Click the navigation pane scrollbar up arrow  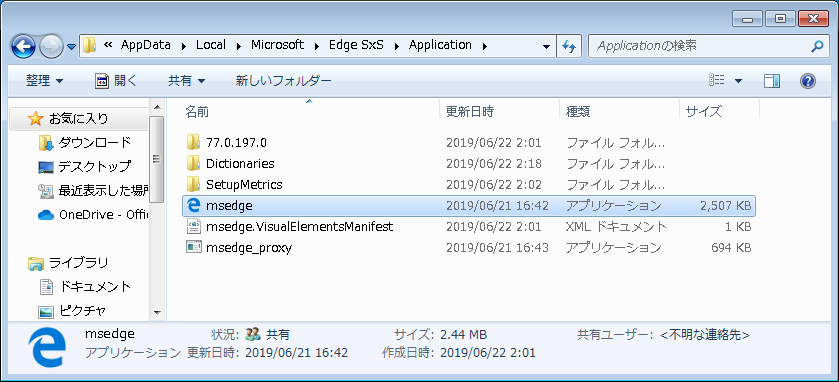157,106
